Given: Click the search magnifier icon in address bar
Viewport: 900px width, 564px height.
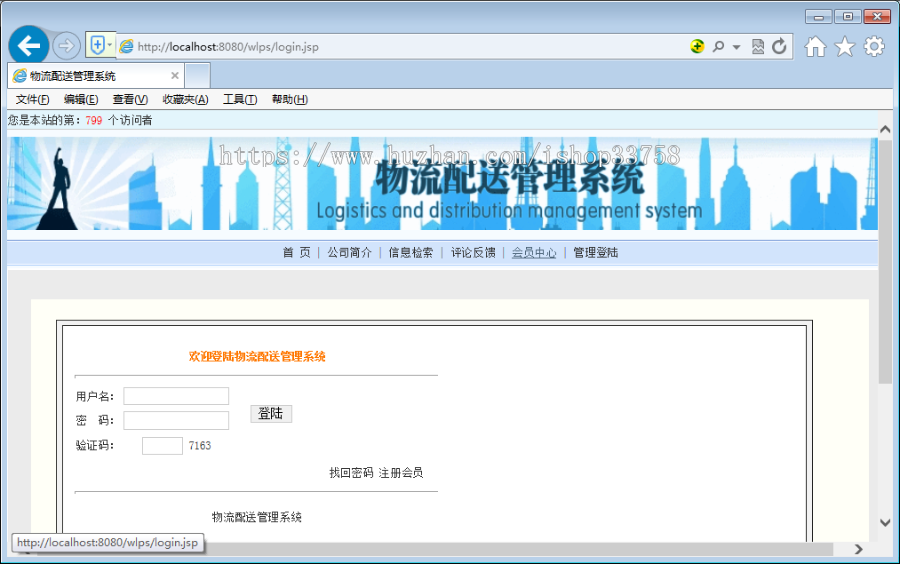Looking at the screenshot, I should [x=718, y=46].
